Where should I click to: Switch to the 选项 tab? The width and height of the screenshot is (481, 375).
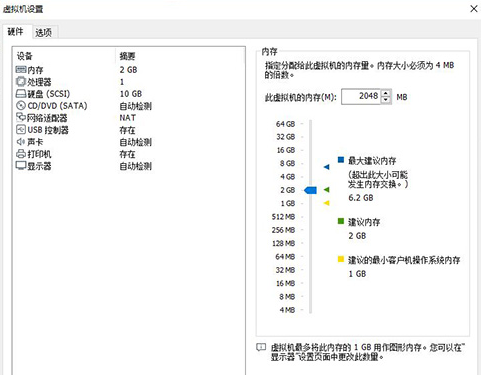pyautogui.click(x=44, y=33)
